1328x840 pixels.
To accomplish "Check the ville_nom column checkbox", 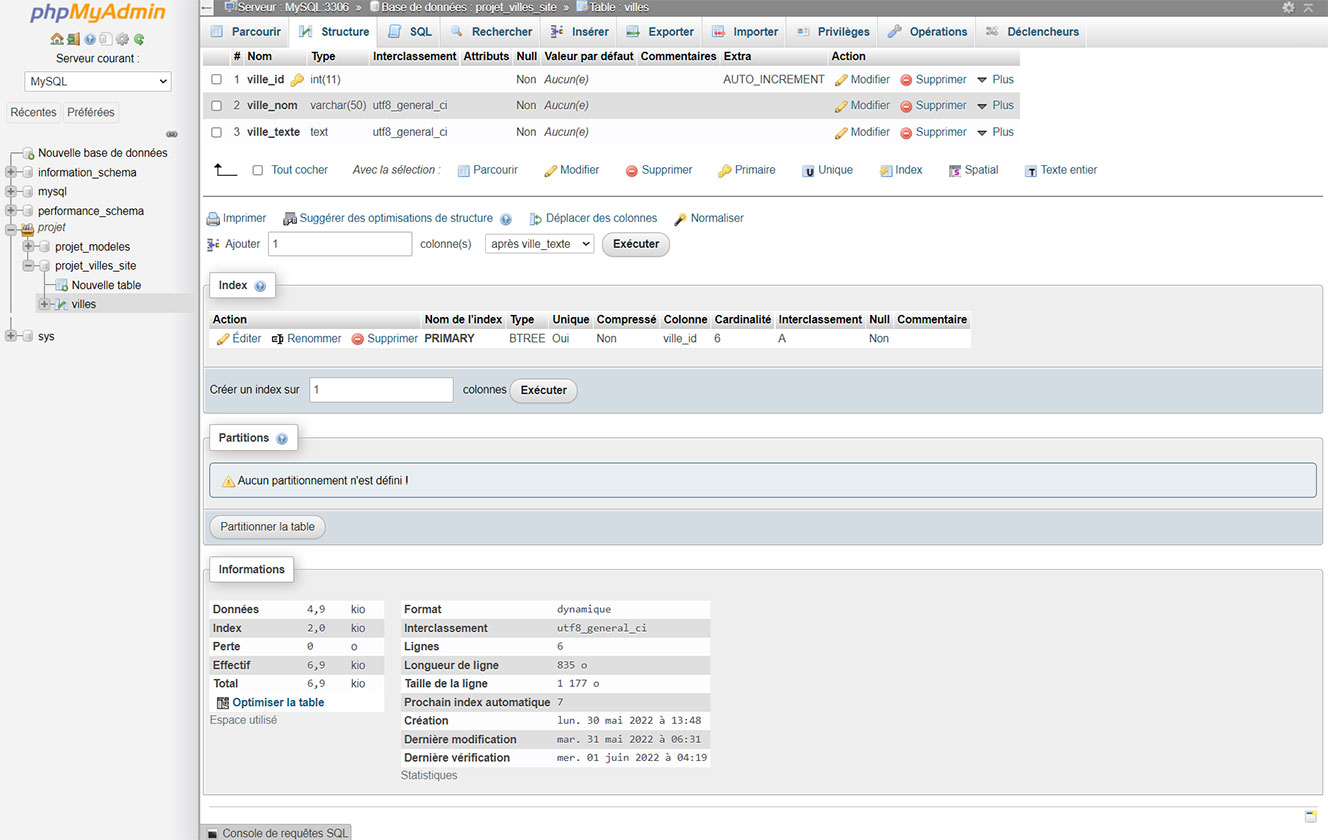I will click(x=217, y=106).
